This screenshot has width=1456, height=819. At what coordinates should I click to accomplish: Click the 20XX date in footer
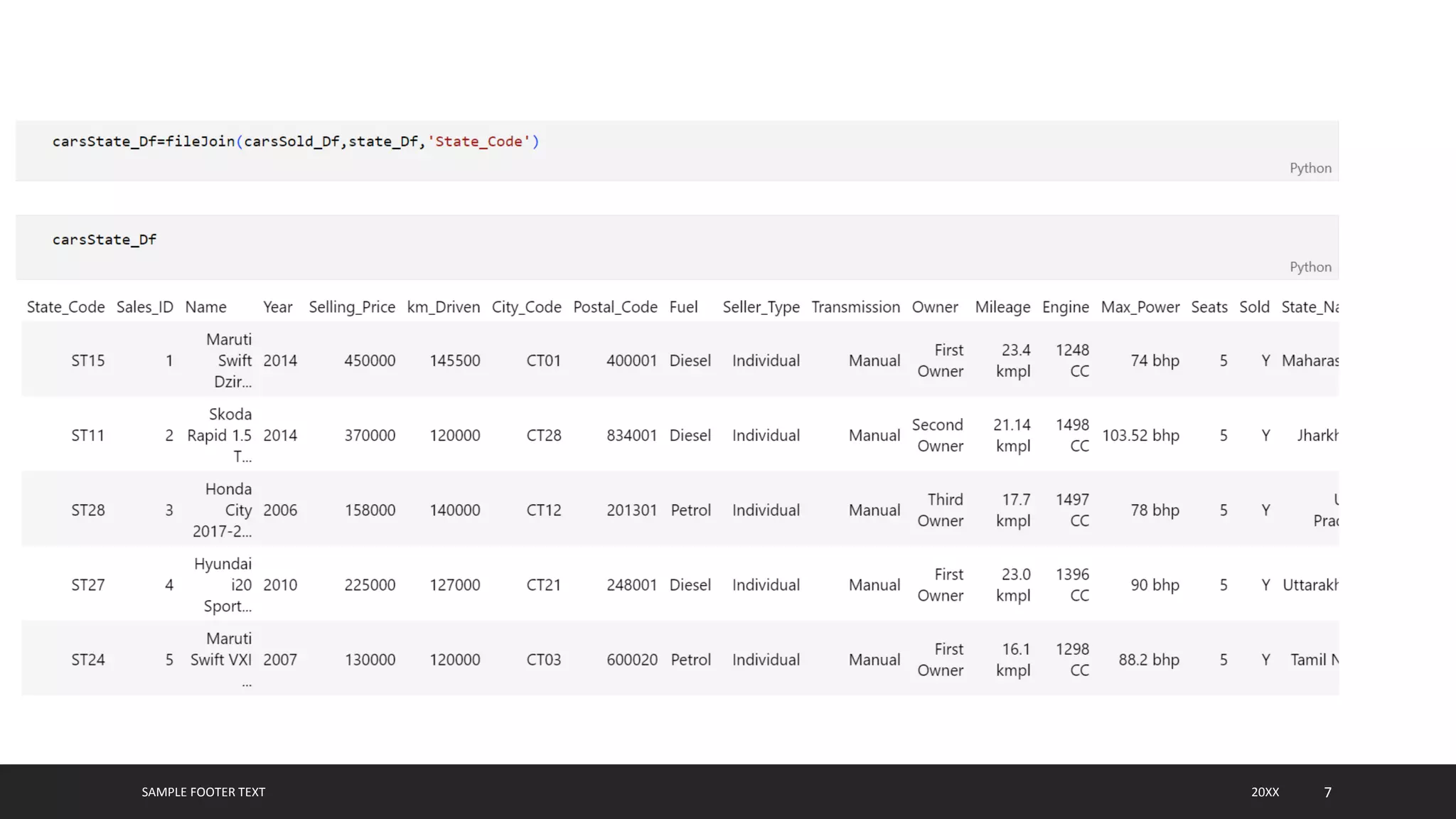(x=1265, y=792)
